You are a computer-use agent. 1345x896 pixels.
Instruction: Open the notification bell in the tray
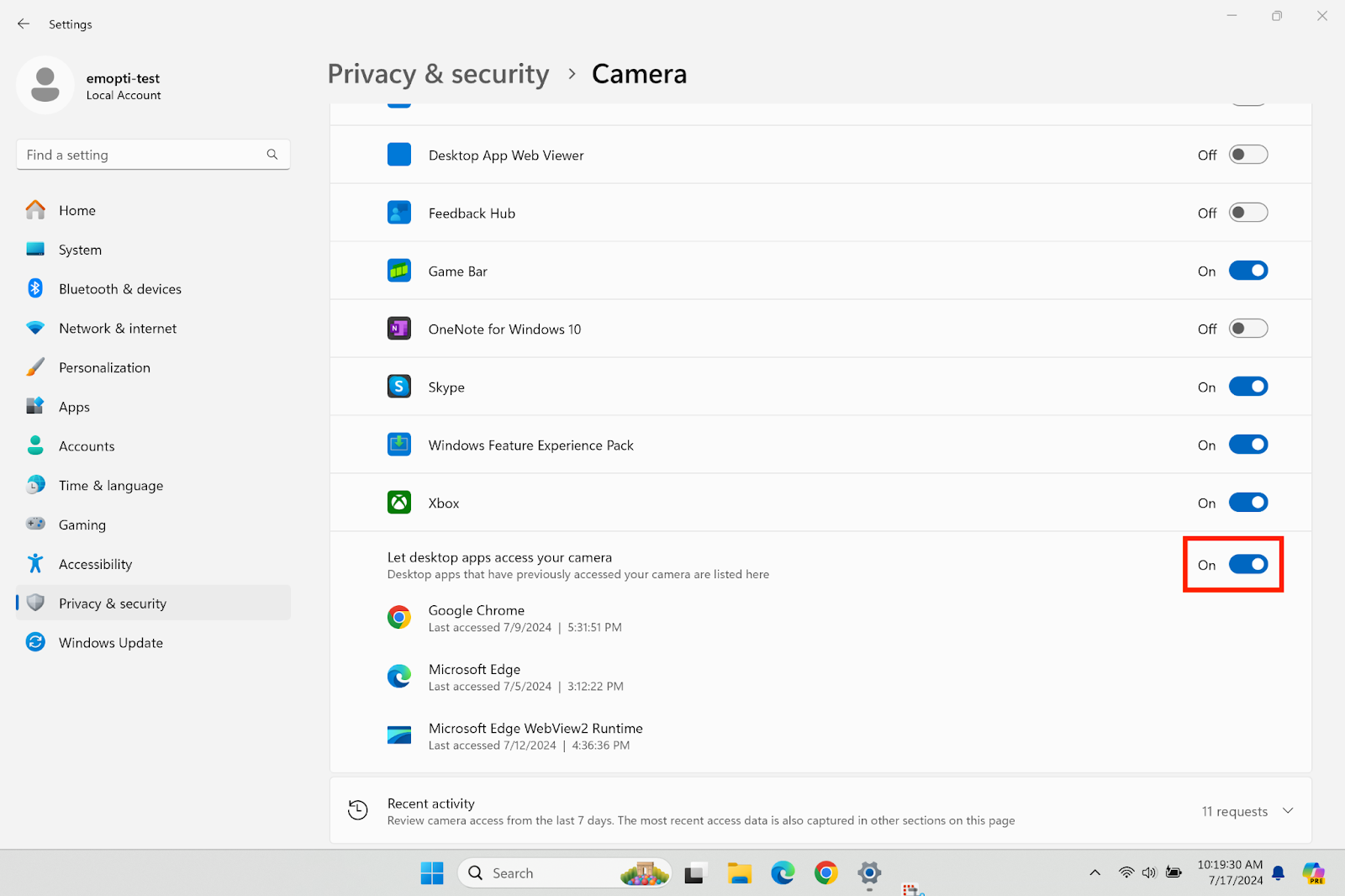[x=1278, y=873]
